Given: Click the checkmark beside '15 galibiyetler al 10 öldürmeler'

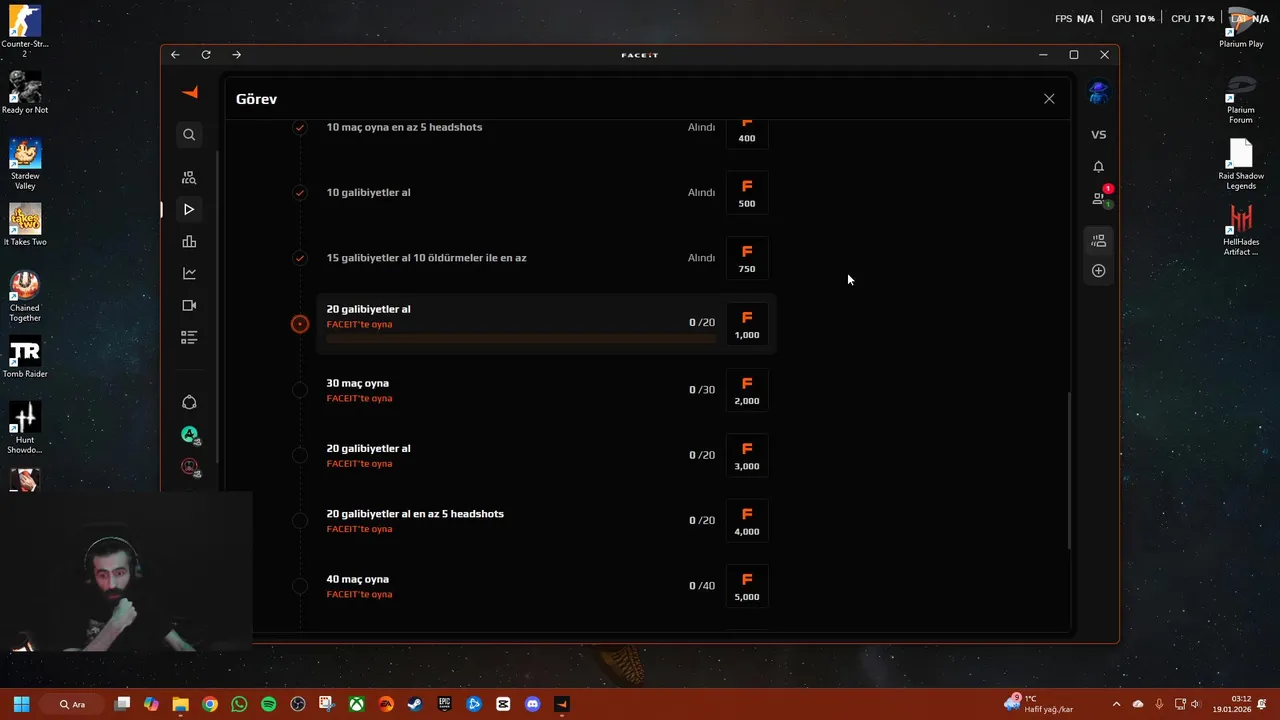Looking at the screenshot, I should tap(299, 258).
